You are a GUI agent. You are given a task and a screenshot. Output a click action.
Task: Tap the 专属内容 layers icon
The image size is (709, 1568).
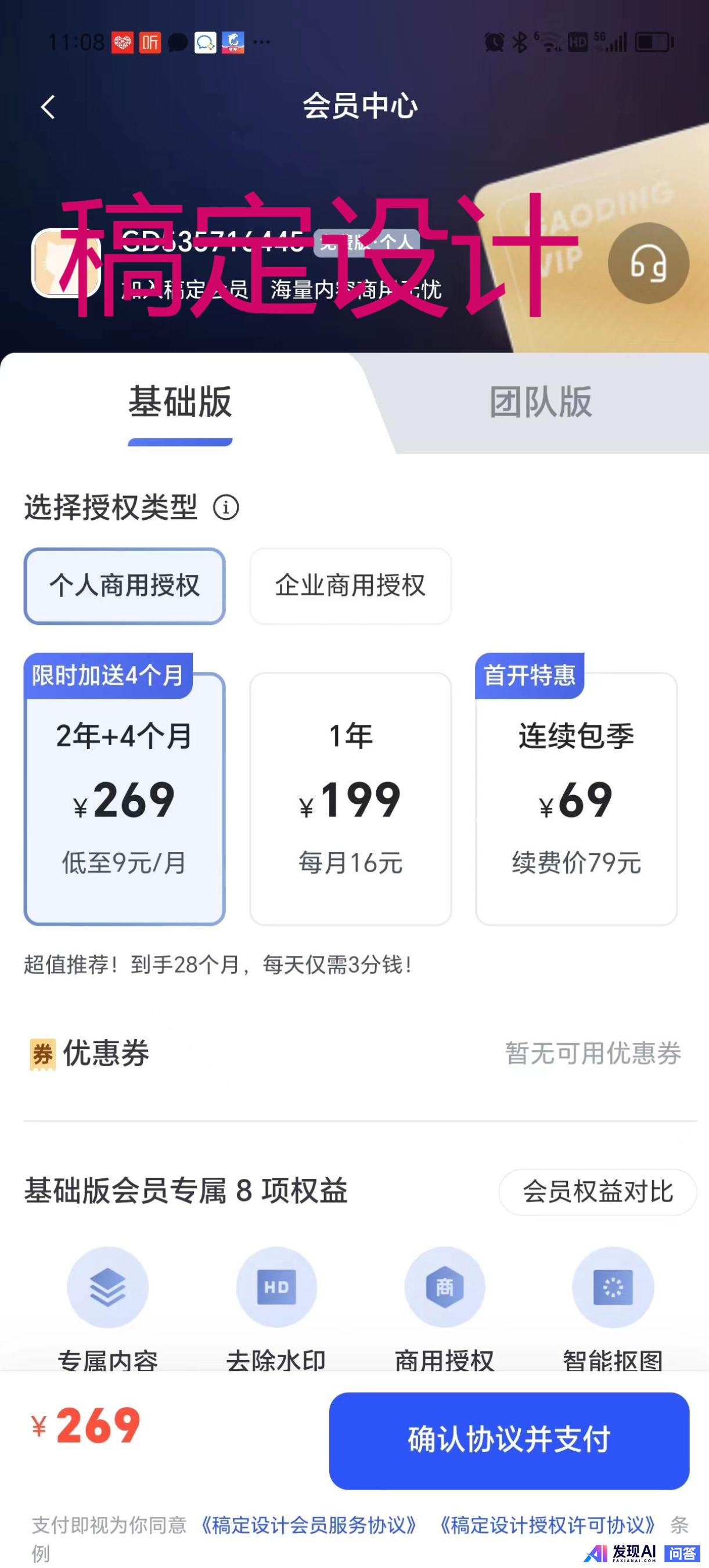click(x=108, y=1288)
